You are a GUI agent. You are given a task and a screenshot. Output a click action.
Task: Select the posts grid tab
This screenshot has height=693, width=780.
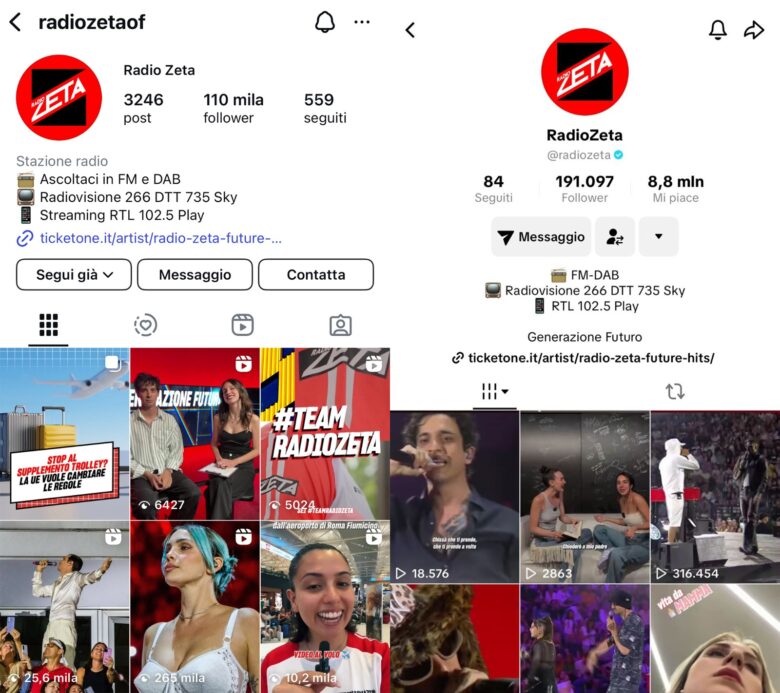tap(48, 325)
